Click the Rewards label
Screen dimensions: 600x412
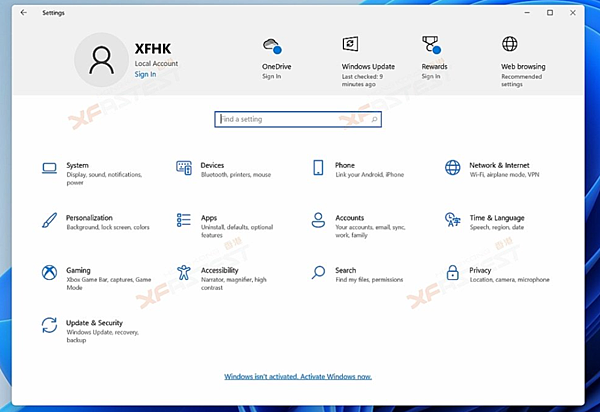[x=434, y=67]
